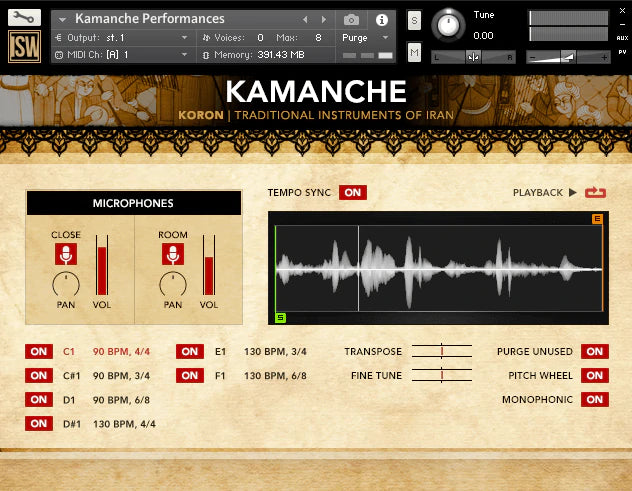This screenshot has width=632, height=491.
Task: Minimize the instrument with dash icon
Action: (622, 24)
